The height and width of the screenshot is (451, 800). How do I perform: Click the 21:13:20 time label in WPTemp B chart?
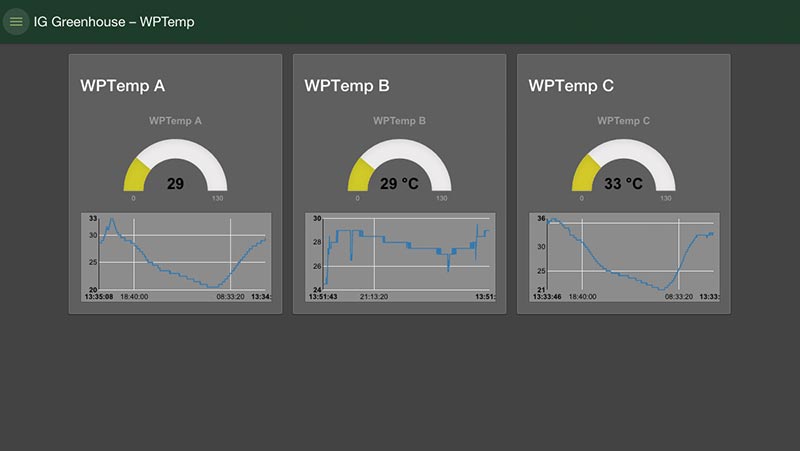pyautogui.click(x=374, y=297)
